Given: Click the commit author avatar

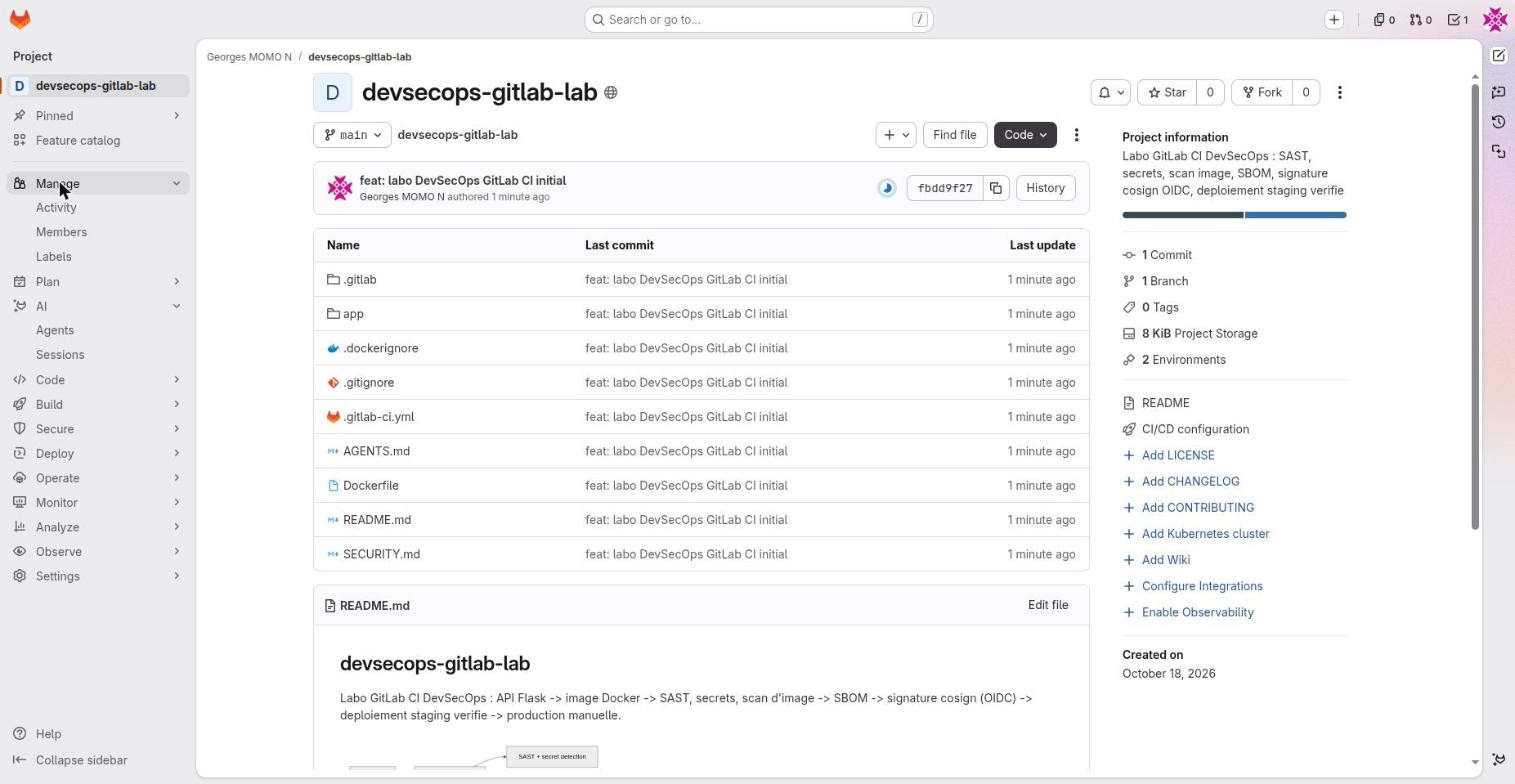Looking at the screenshot, I should [x=340, y=188].
